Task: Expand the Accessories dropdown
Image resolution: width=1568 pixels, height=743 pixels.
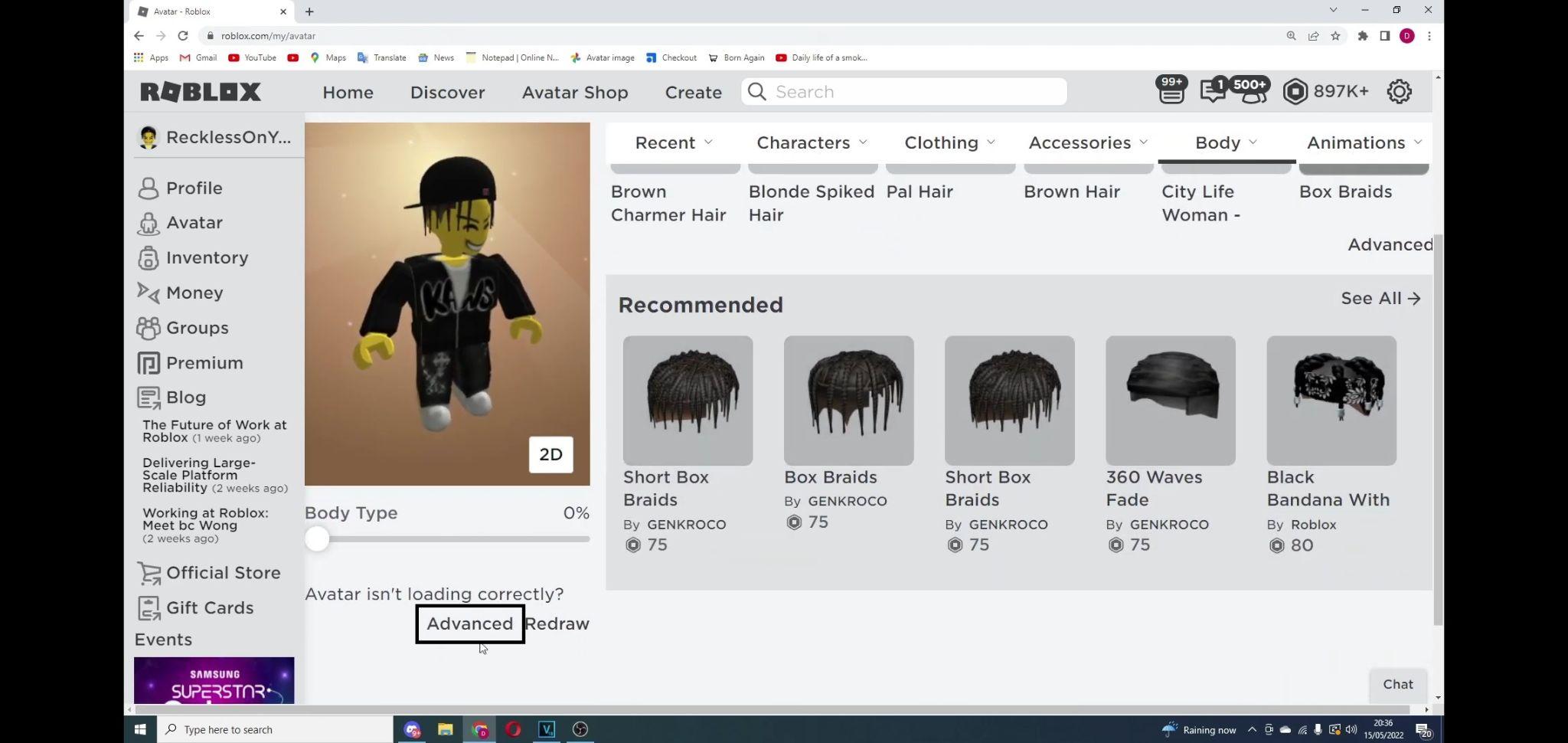Action: click(x=1088, y=142)
